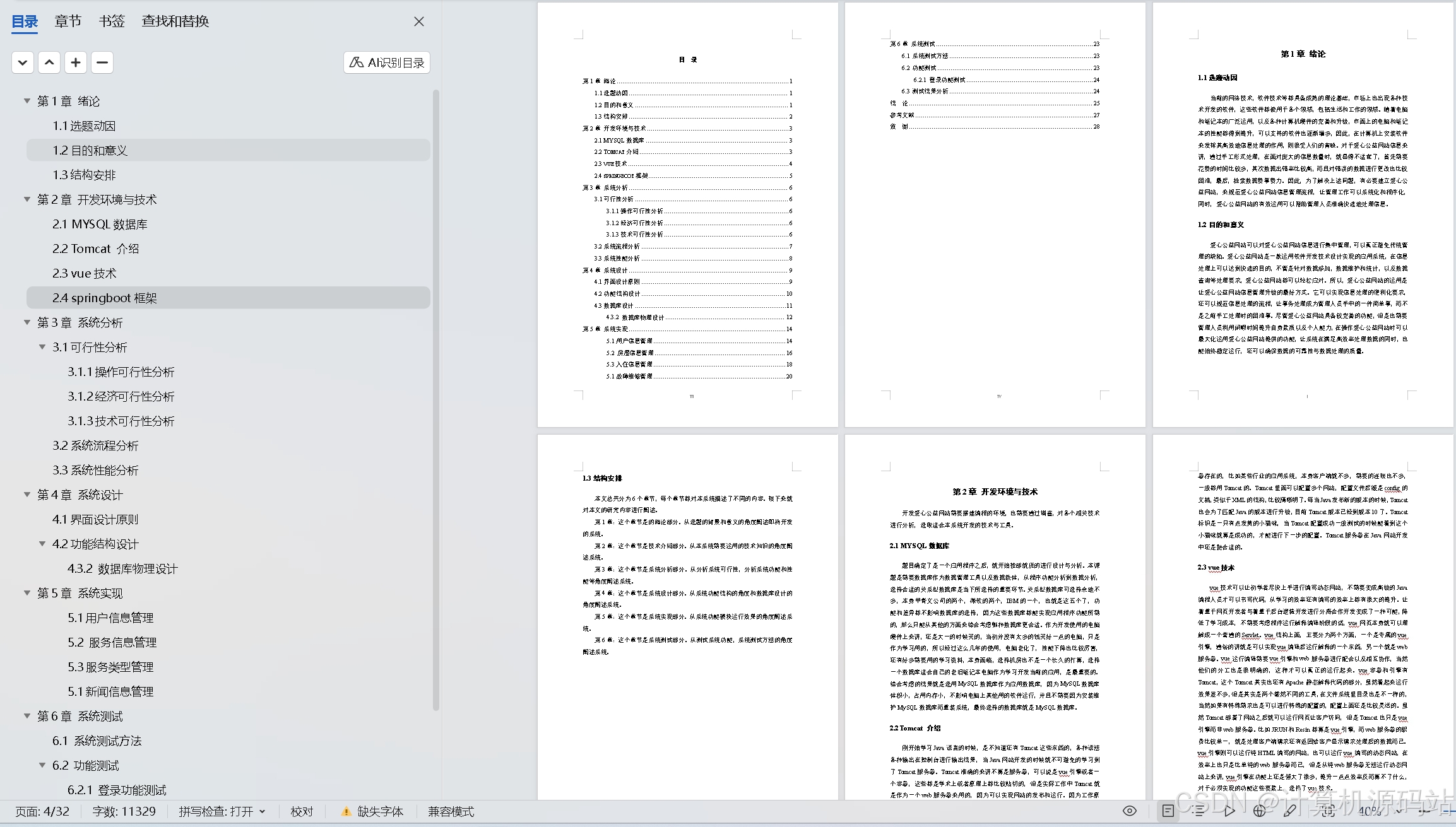1456x827 pixels.
Task: Switch to the 书签 tab
Action: [x=112, y=21]
